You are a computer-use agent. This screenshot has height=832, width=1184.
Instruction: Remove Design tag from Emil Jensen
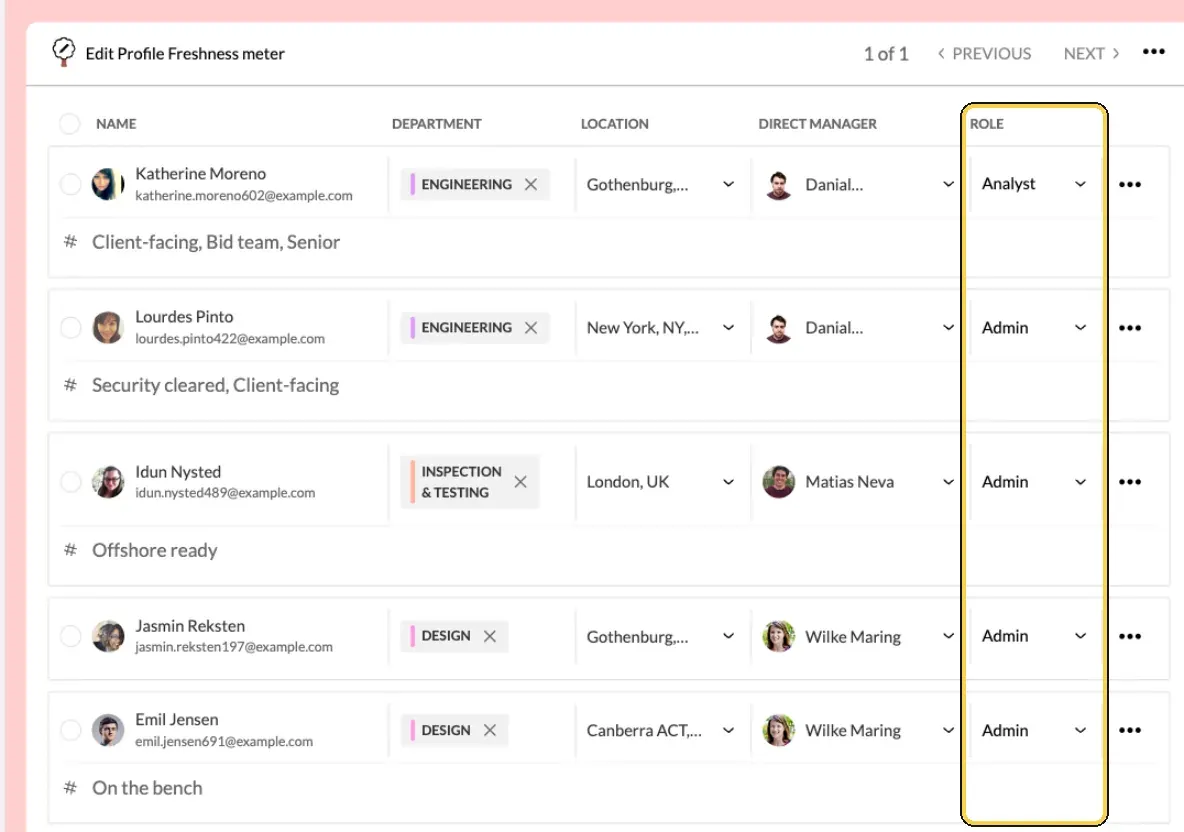tap(489, 730)
